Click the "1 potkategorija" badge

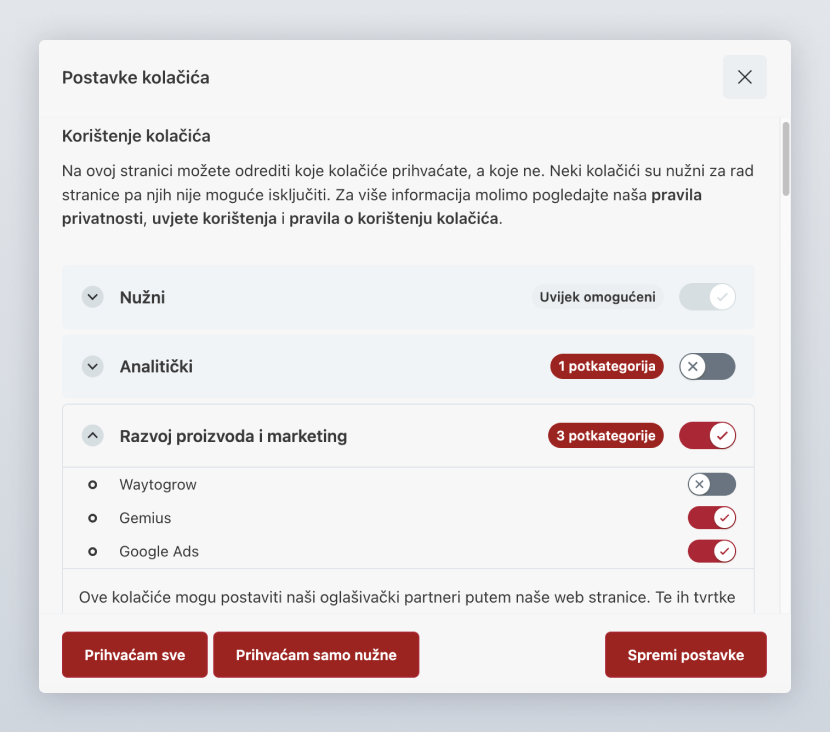click(606, 367)
